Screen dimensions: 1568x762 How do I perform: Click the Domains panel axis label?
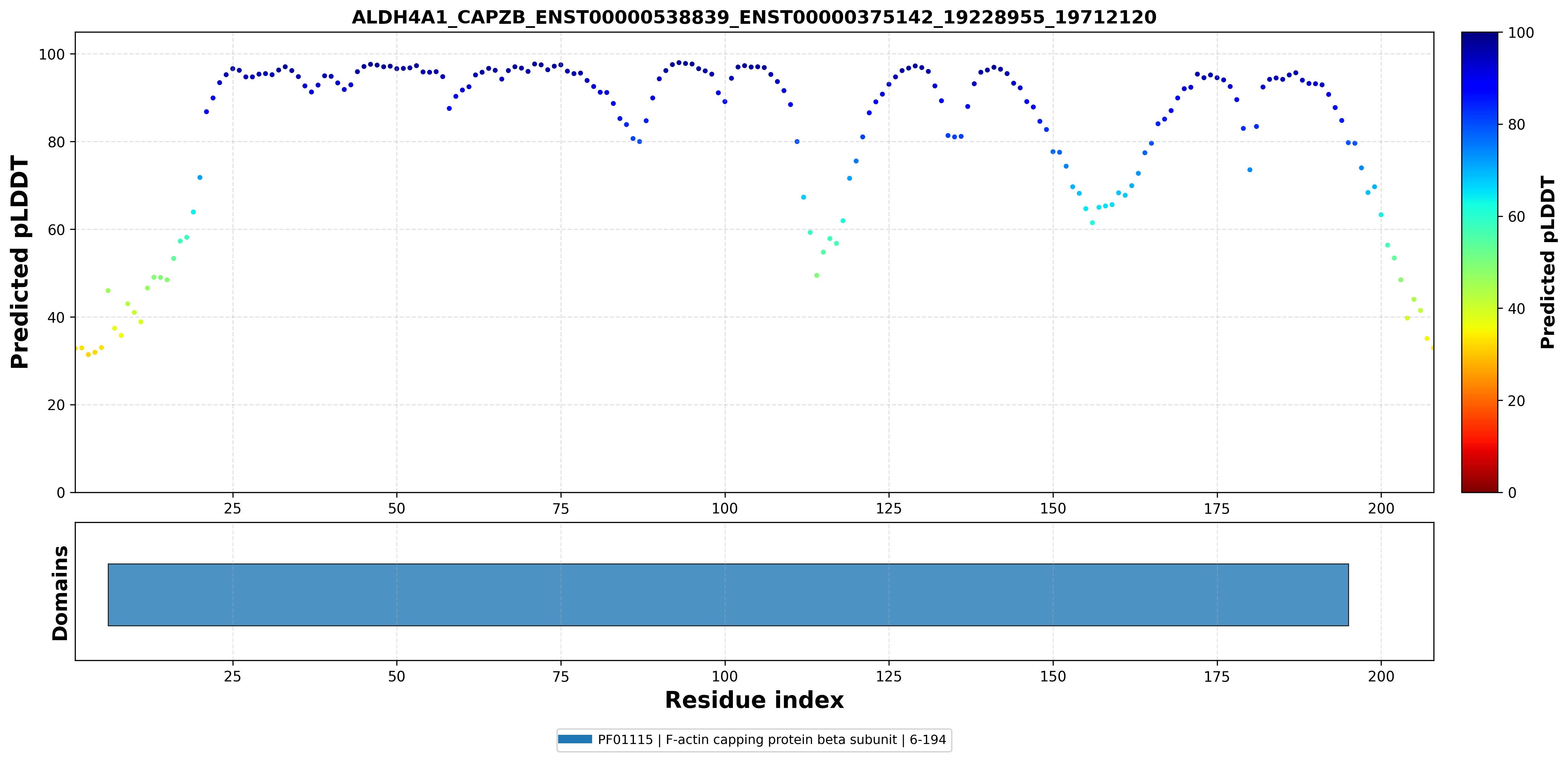[x=60, y=593]
